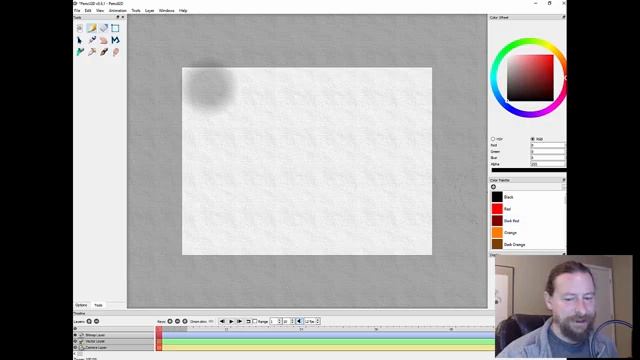Choose the Red palette swatch
Screen dimensions: 640x360
coord(497,209)
